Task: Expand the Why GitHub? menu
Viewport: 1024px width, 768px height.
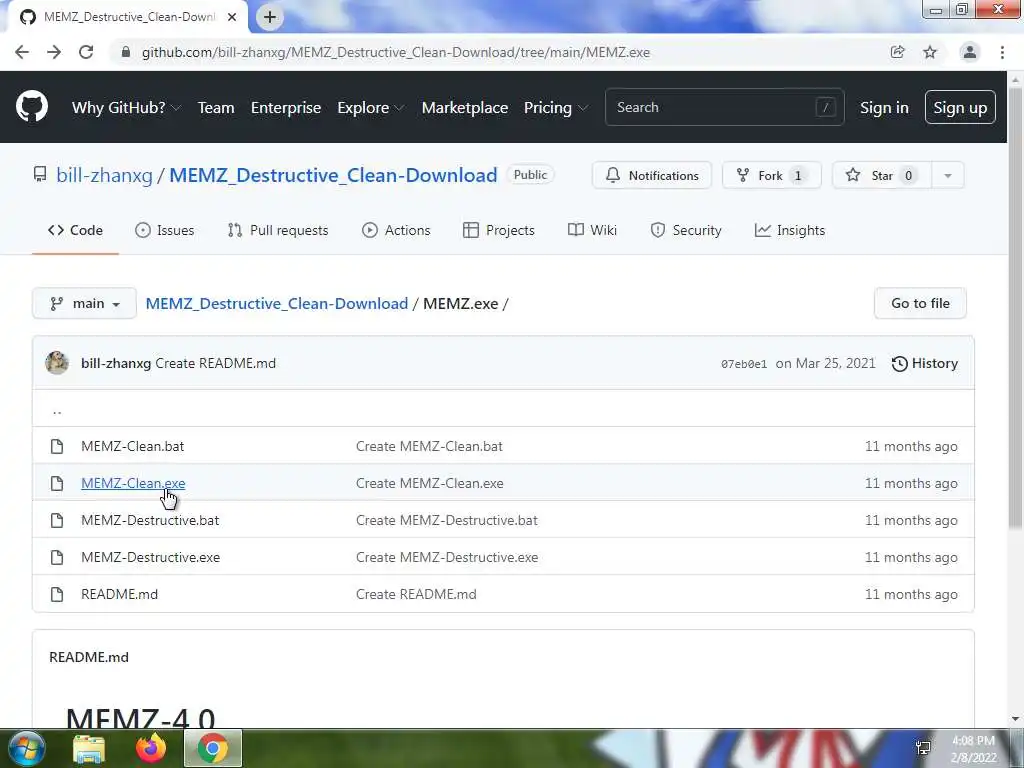Action: point(125,107)
